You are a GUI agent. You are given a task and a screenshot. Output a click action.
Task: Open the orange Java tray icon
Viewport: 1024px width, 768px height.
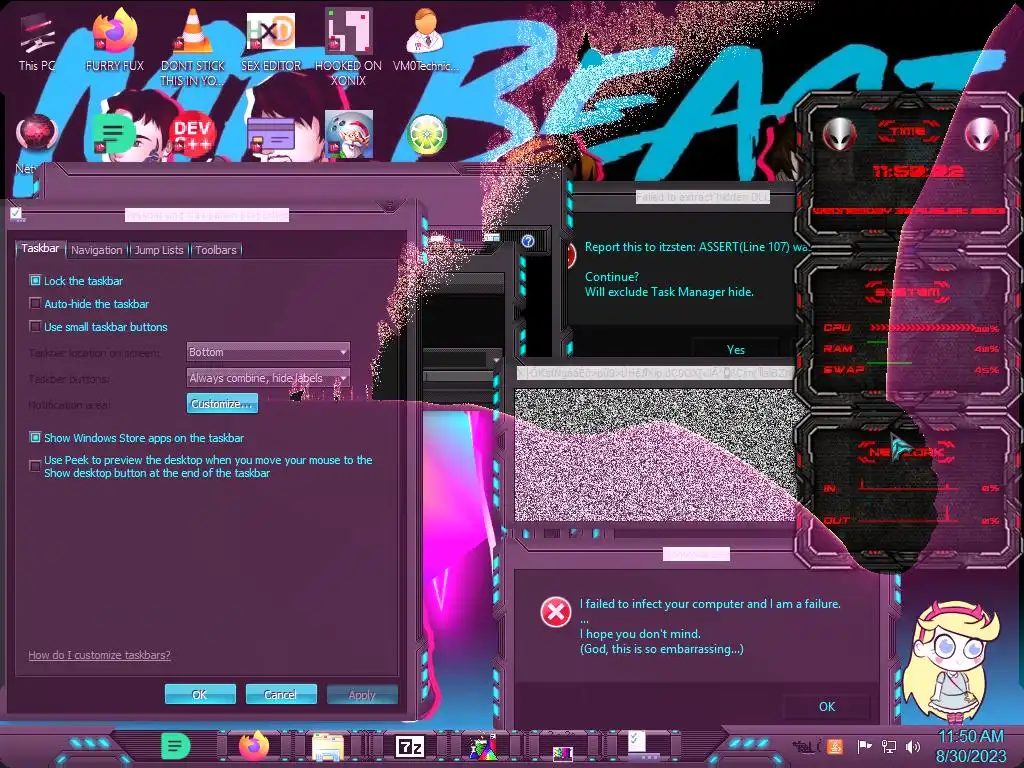click(835, 746)
